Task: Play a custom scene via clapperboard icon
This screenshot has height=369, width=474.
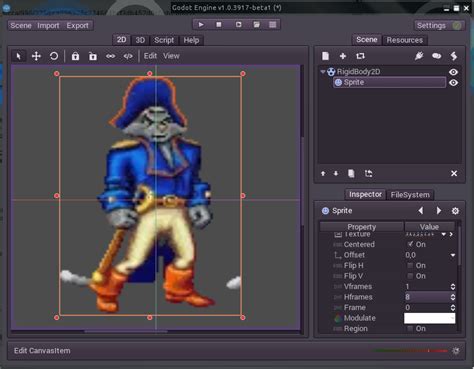Action: point(256,25)
